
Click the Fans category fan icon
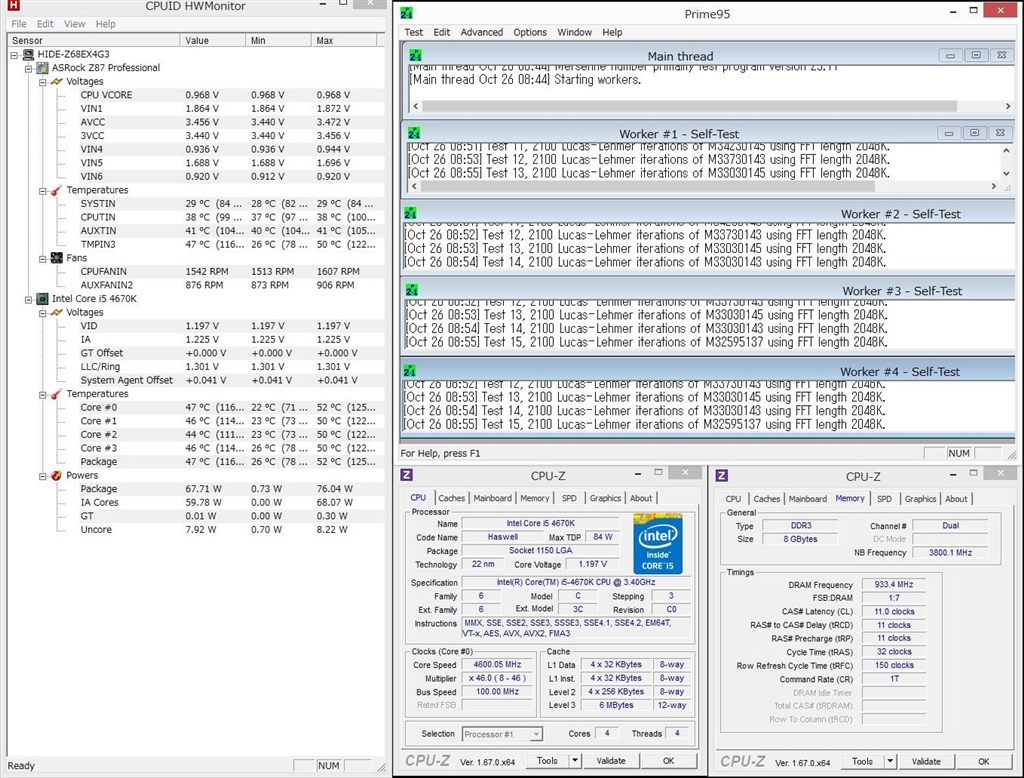(56, 258)
